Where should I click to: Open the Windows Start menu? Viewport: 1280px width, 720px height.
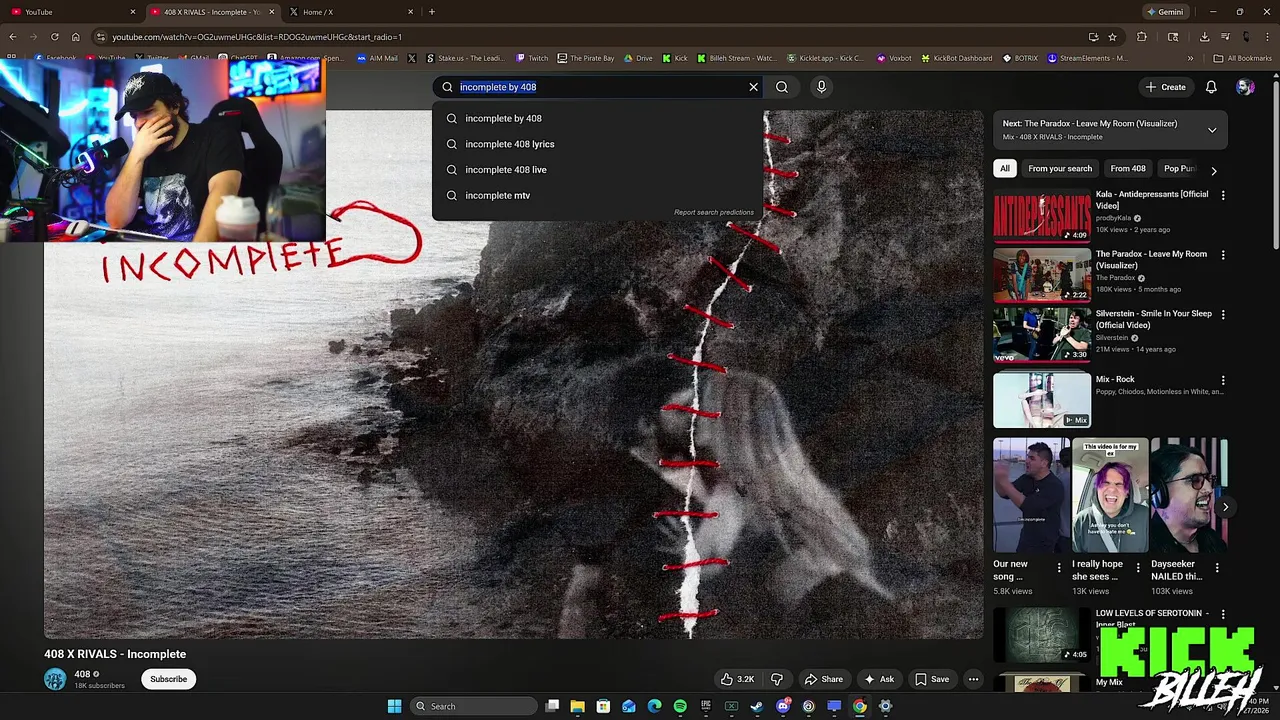(394, 706)
